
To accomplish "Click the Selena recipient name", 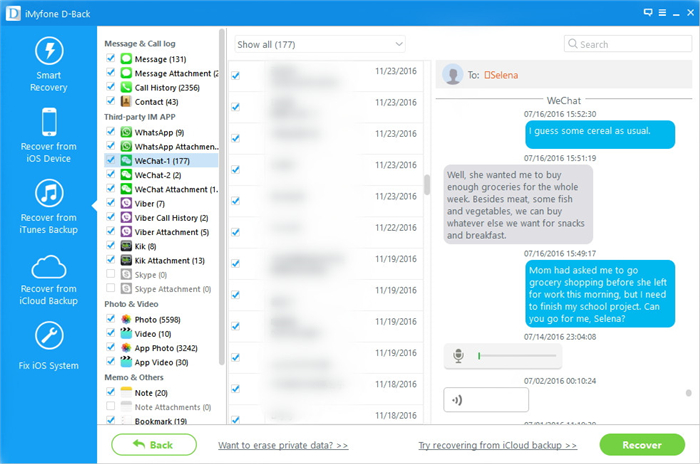I will [501, 75].
